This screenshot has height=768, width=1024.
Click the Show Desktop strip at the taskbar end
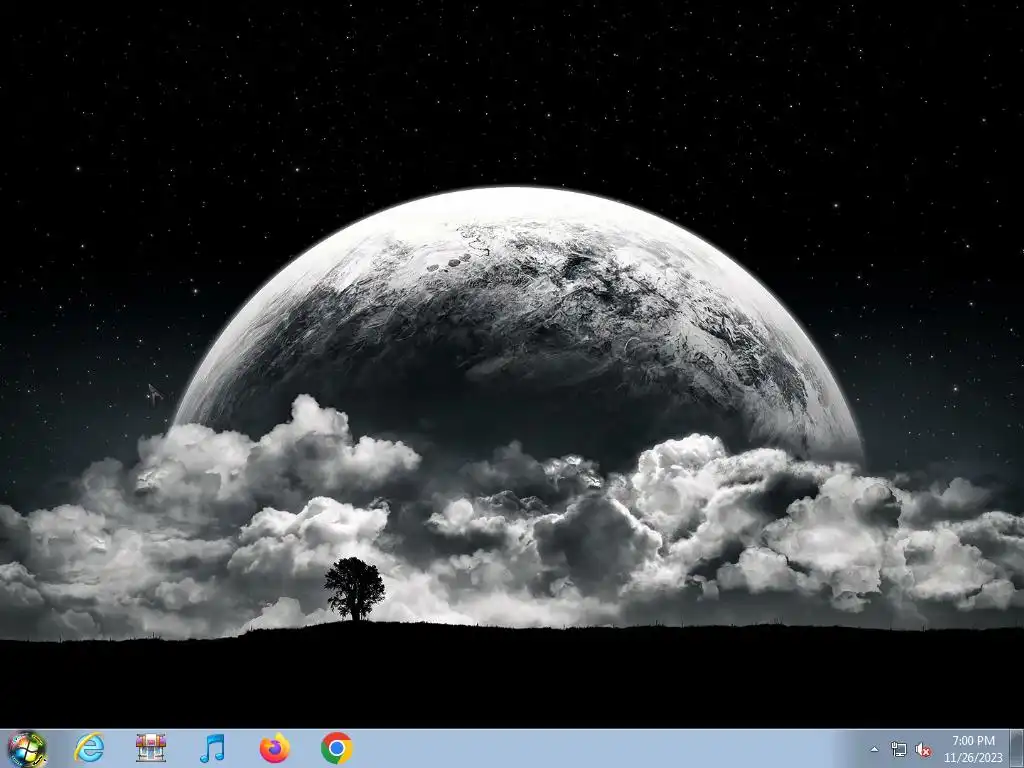[1017, 748]
